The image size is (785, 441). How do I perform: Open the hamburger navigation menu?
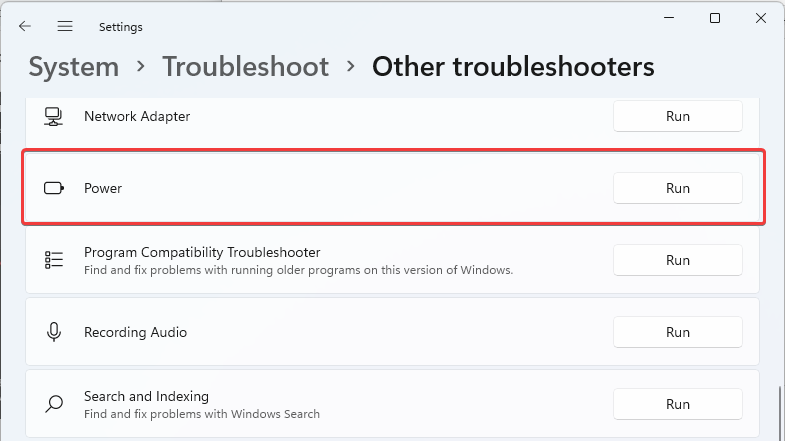point(65,26)
